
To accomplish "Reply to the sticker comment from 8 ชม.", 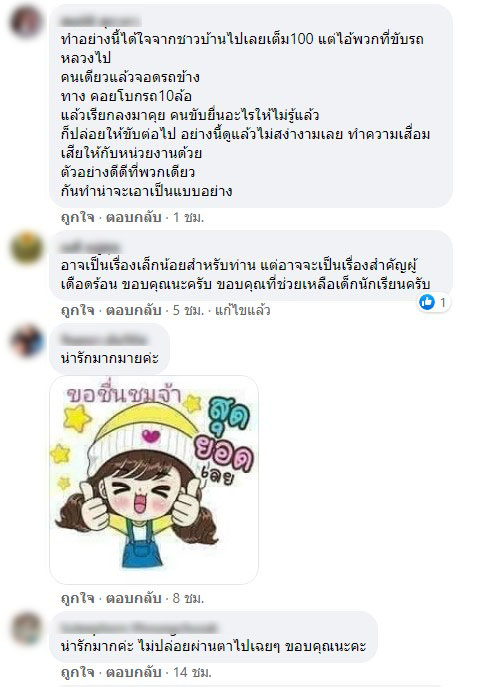I will (134, 598).
